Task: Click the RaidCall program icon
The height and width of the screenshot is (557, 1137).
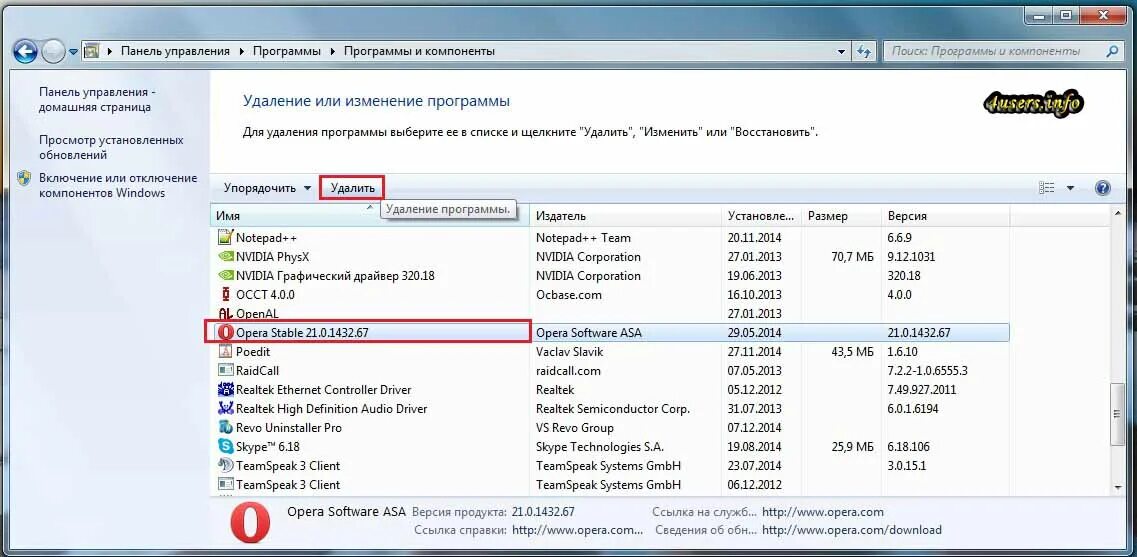Action: point(225,371)
